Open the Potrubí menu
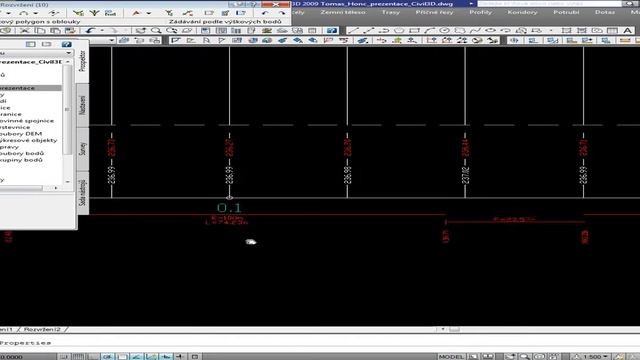 coord(566,12)
